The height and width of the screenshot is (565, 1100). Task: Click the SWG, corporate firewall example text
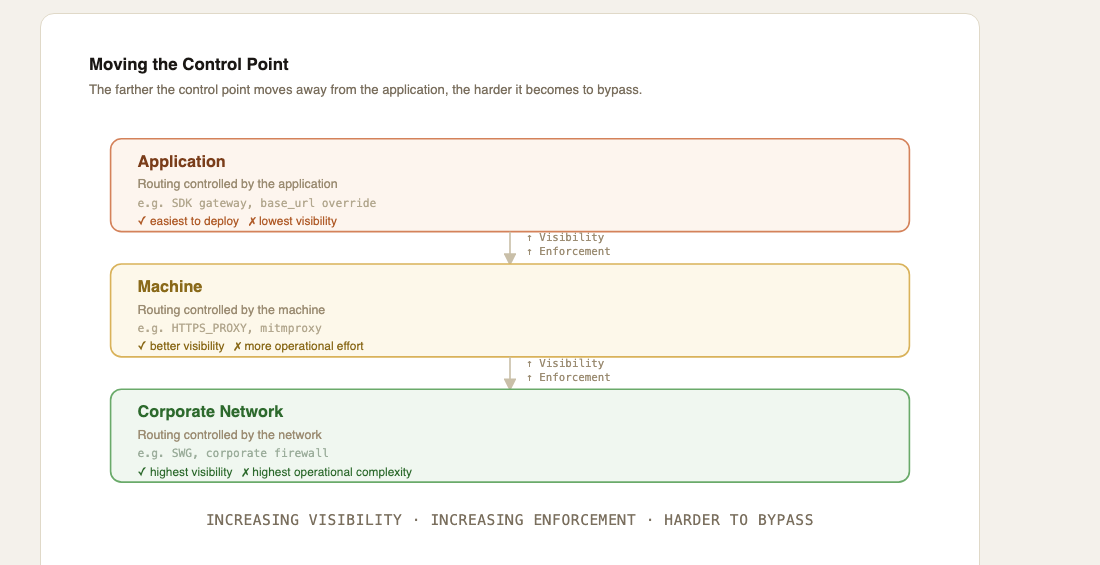pyautogui.click(x=233, y=453)
